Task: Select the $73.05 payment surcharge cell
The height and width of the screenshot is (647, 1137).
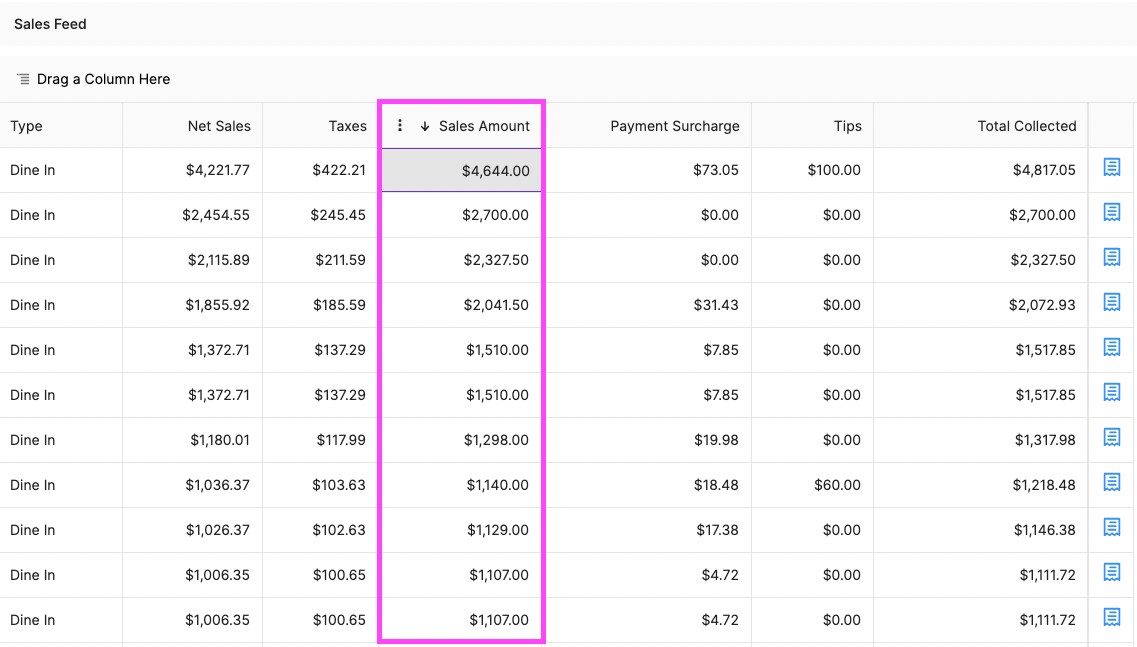Action: [715, 170]
